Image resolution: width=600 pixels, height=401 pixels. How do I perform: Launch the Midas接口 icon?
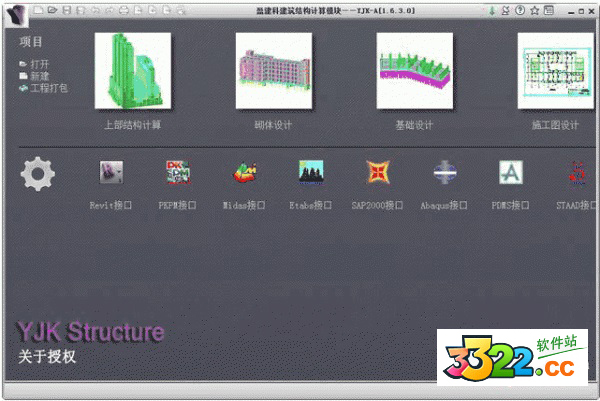point(245,172)
